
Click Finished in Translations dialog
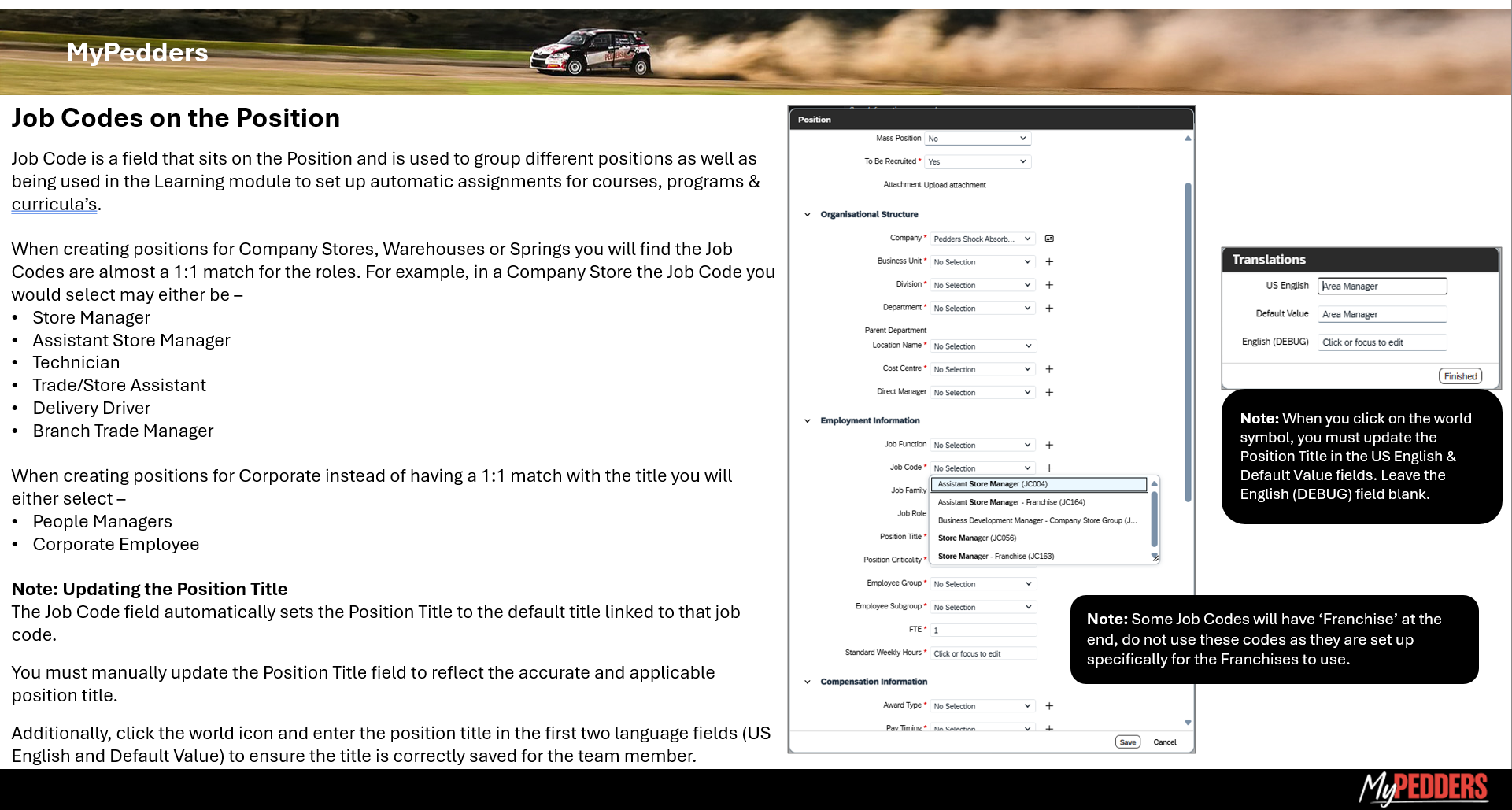(x=1460, y=376)
